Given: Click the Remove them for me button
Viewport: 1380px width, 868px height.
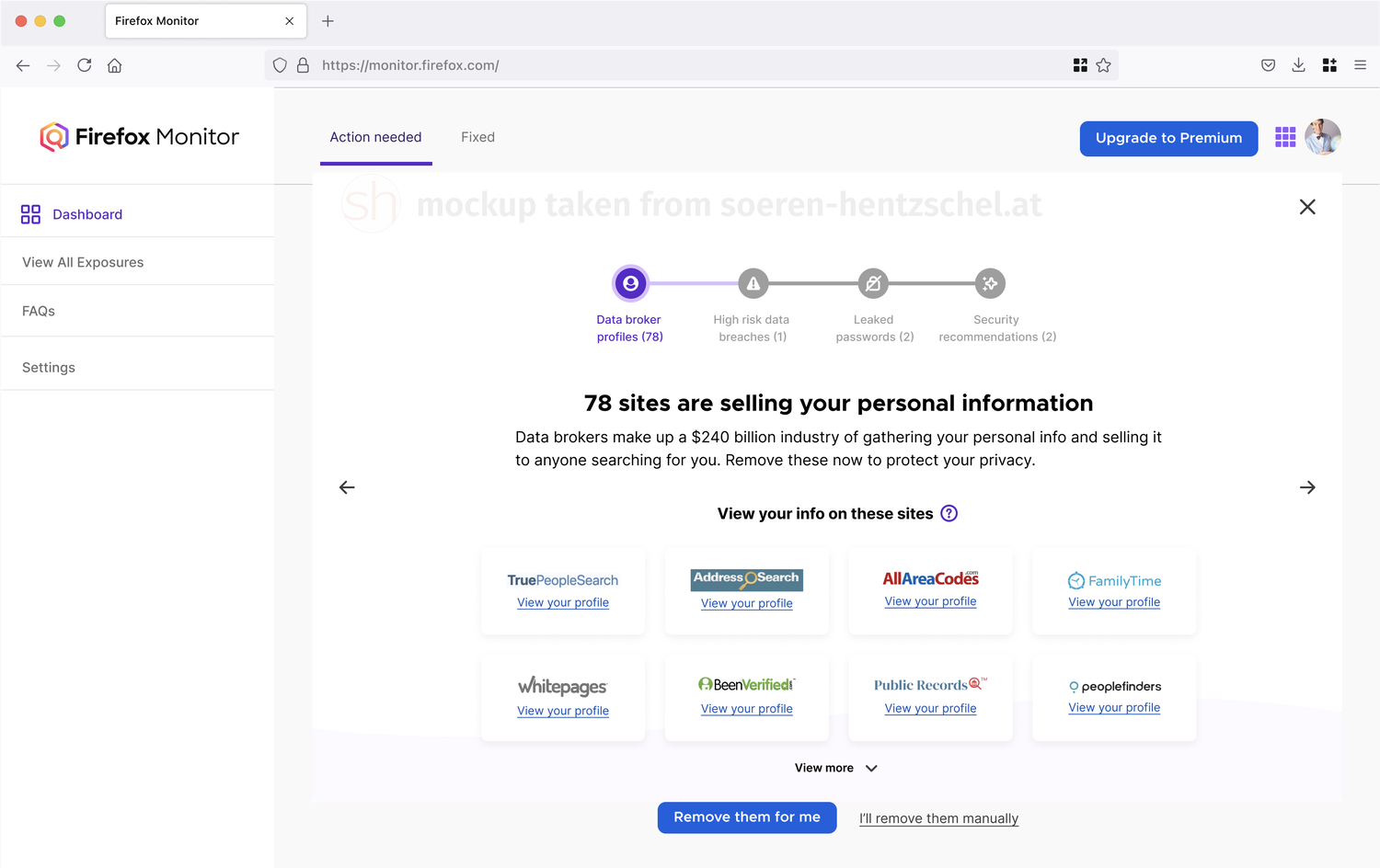Looking at the screenshot, I should tap(747, 817).
